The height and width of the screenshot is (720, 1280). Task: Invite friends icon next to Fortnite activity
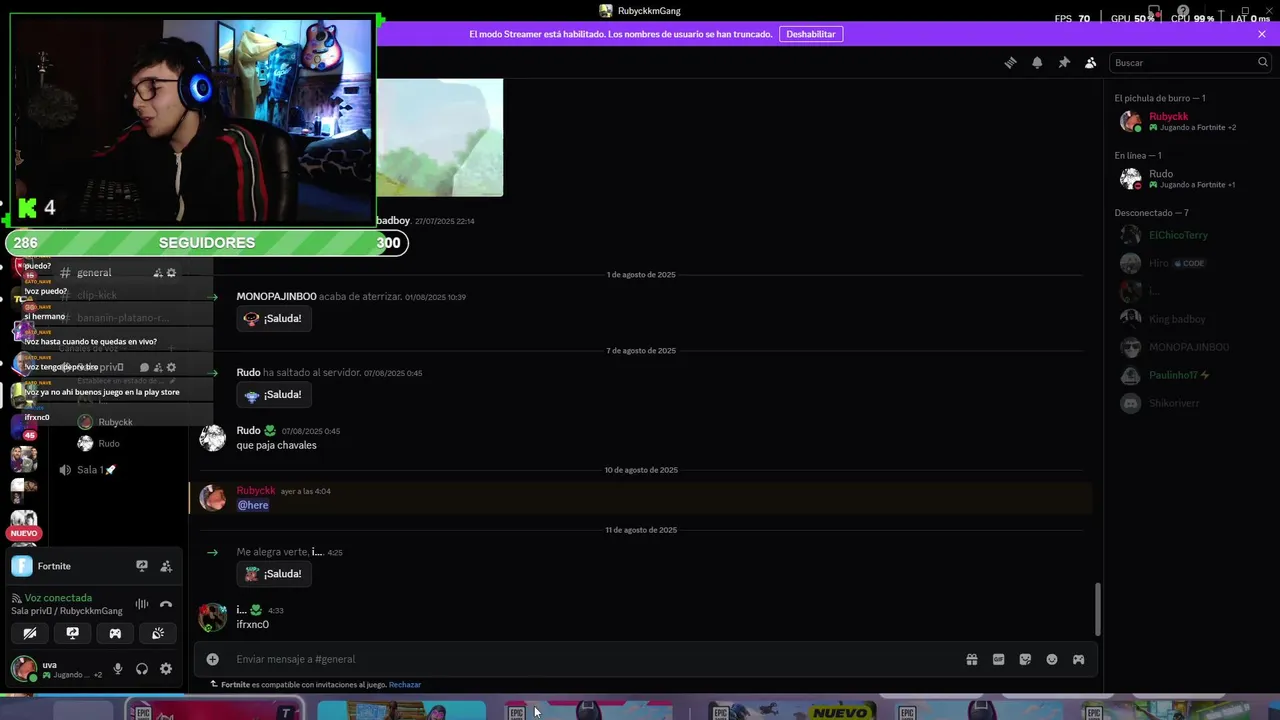click(x=166, y=566)
